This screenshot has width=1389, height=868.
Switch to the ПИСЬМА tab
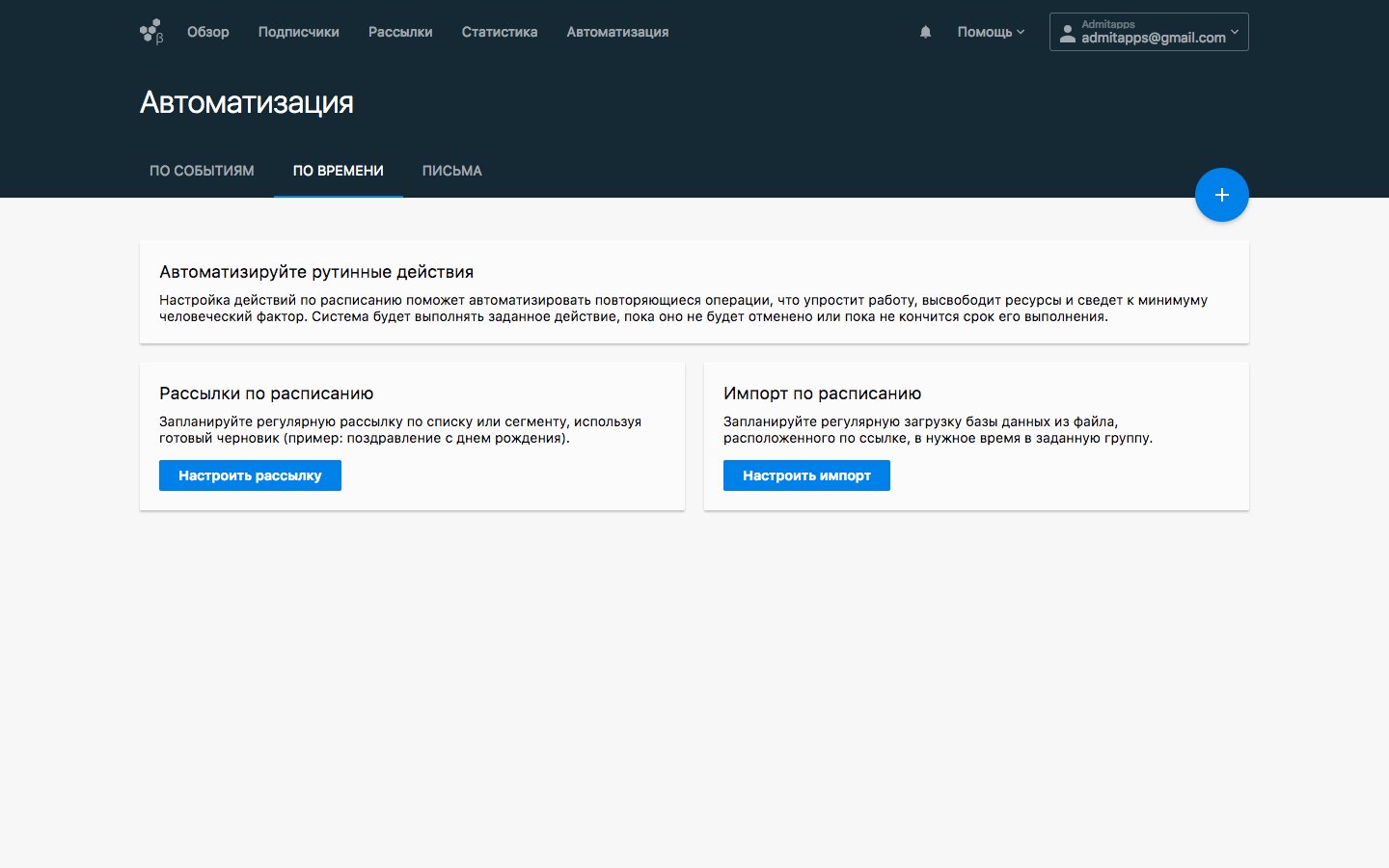click(451, 171)
